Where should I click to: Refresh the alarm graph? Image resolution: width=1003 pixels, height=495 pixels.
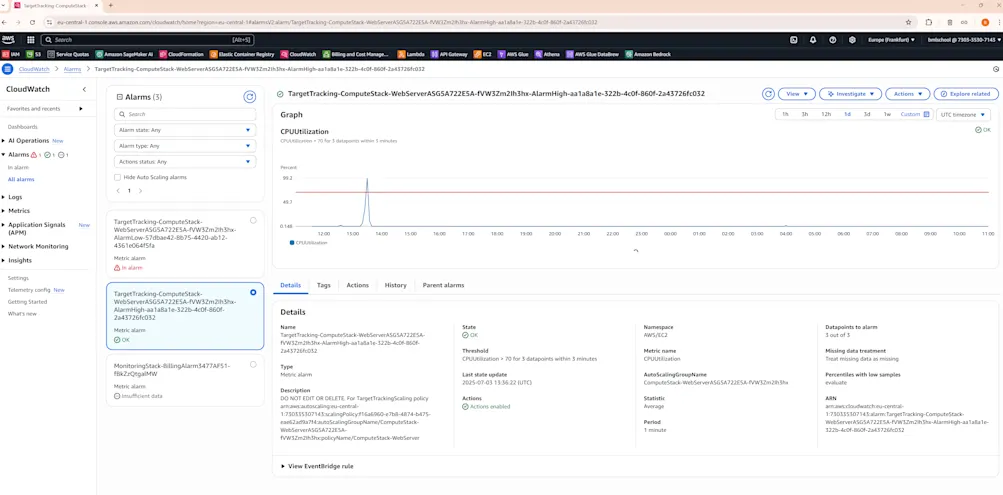(768, 94)
